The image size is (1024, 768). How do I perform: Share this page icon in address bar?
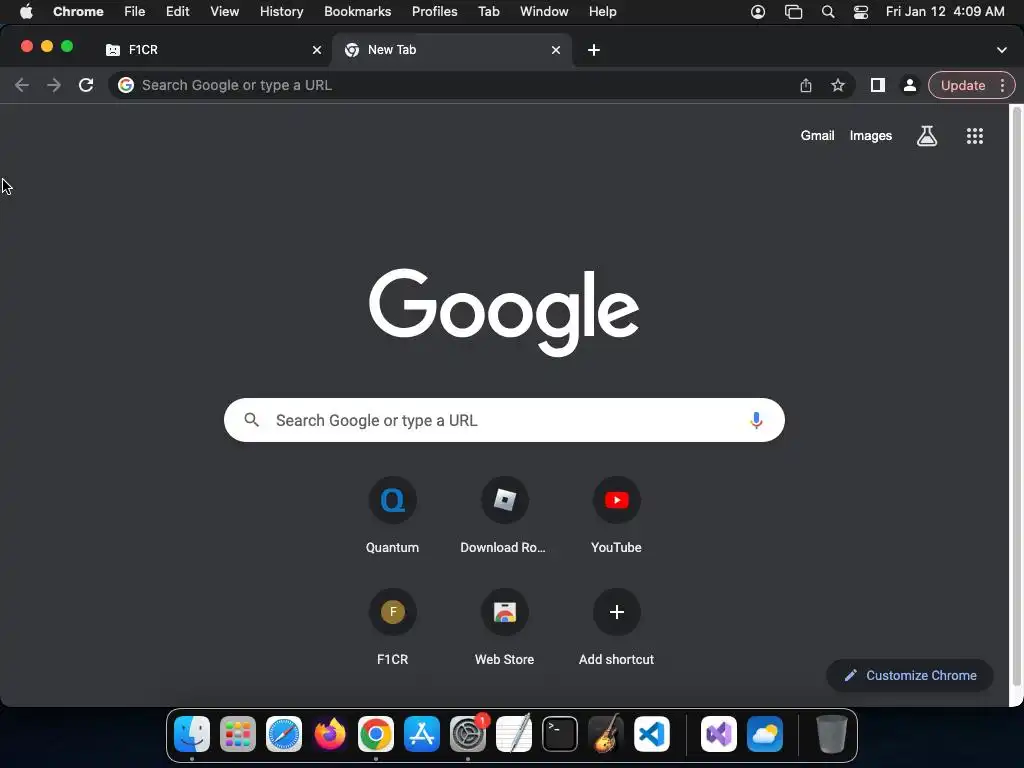[x=806, y=85]
